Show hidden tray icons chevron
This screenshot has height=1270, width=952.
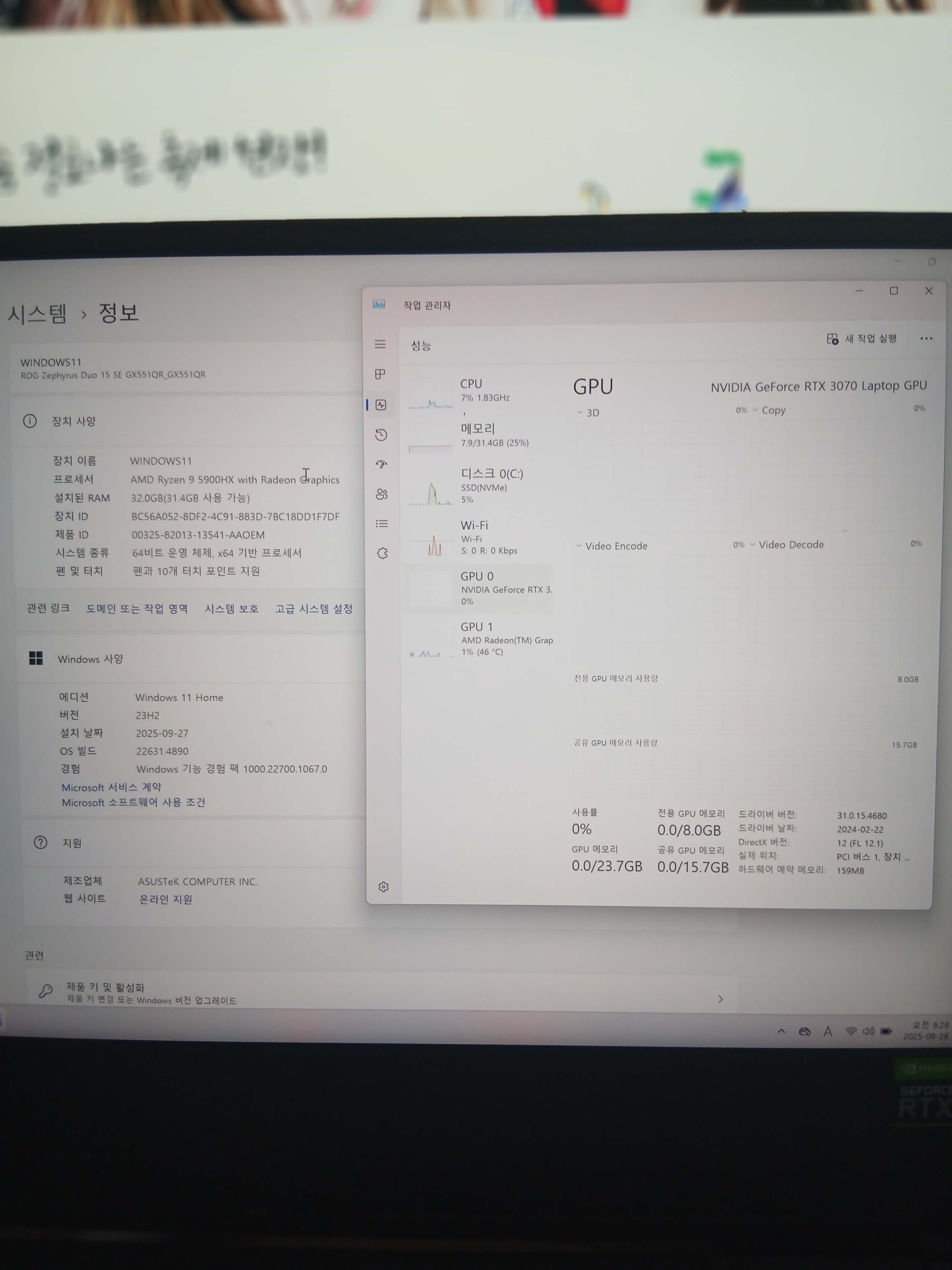(x=781, y=1031)
